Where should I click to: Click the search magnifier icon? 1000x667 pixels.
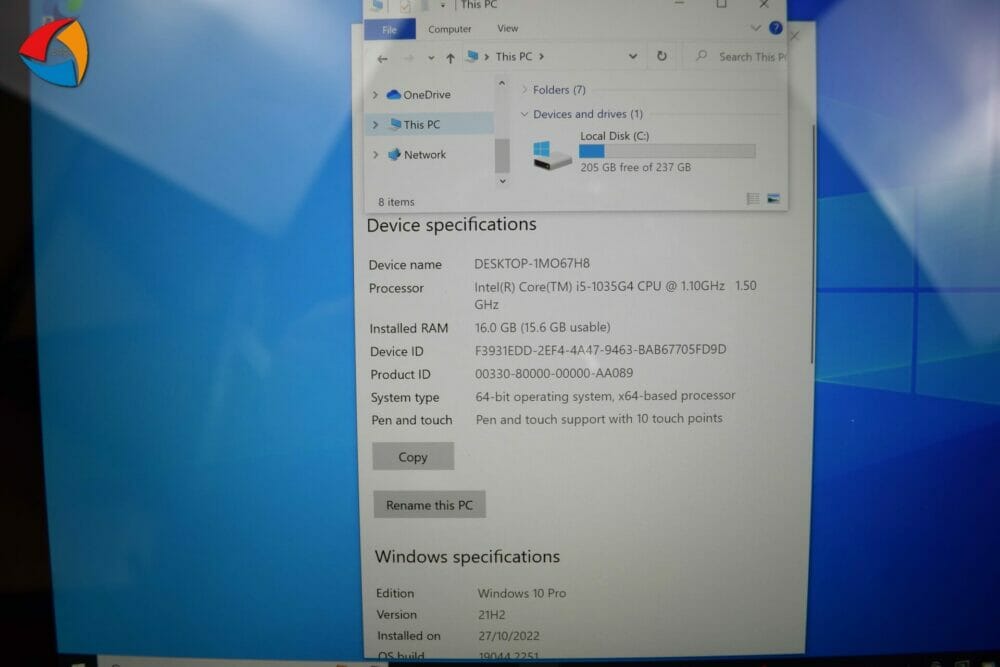click(x=702, y=56)
